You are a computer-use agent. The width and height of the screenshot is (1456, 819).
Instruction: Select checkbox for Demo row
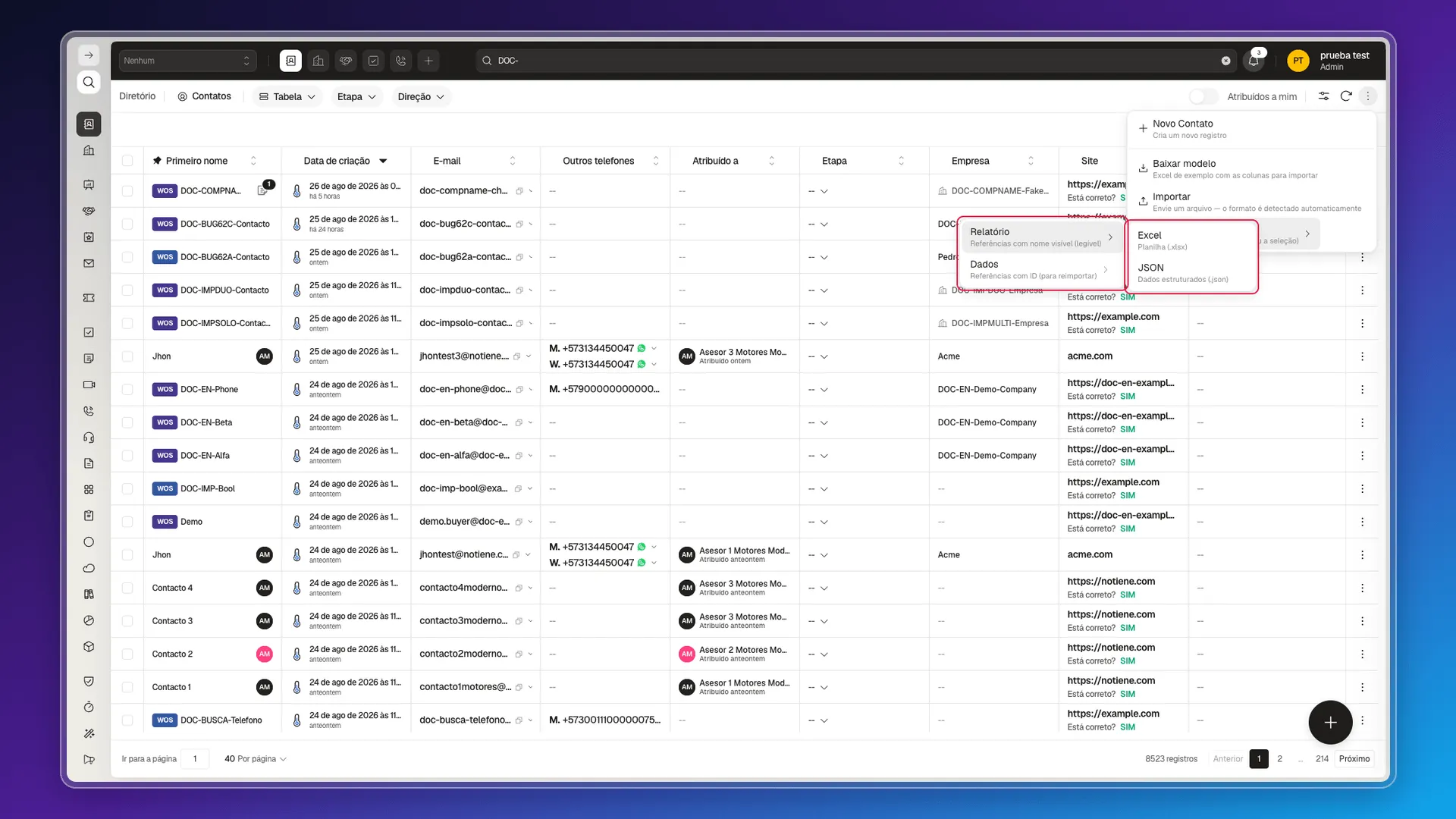(x=127, y=522)
